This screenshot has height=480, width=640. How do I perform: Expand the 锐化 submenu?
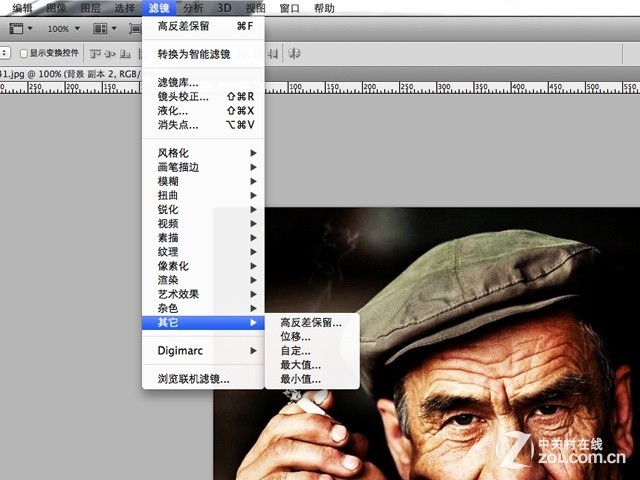coord(203,209)
